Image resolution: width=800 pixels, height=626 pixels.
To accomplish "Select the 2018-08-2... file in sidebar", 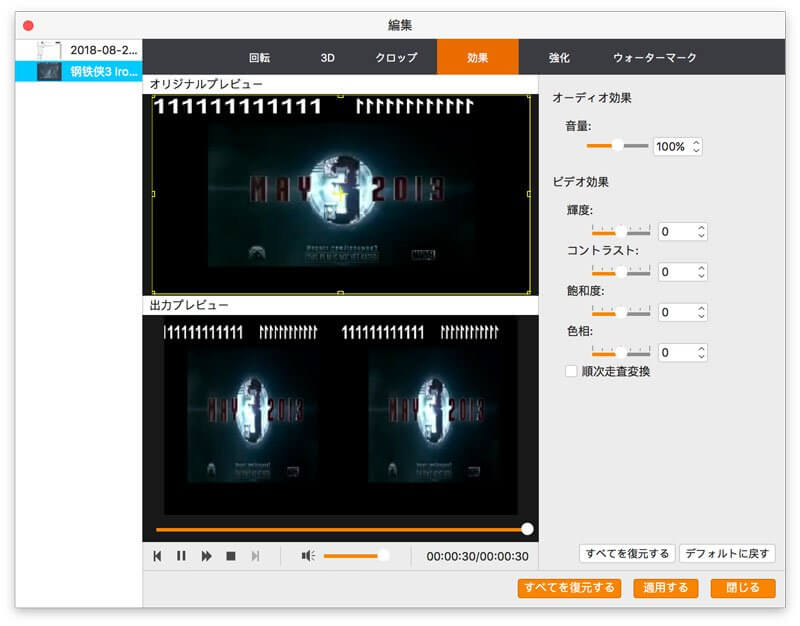I will pos(79,50).
